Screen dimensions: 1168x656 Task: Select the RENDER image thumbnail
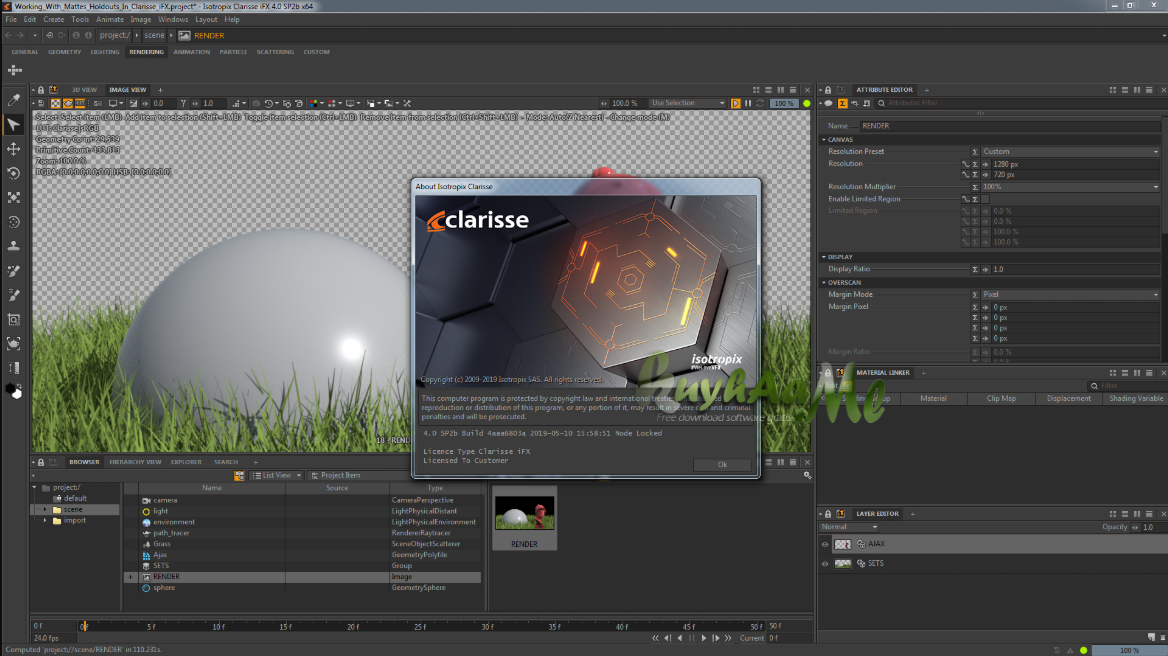pyautogui.click(x=524, y=518)
